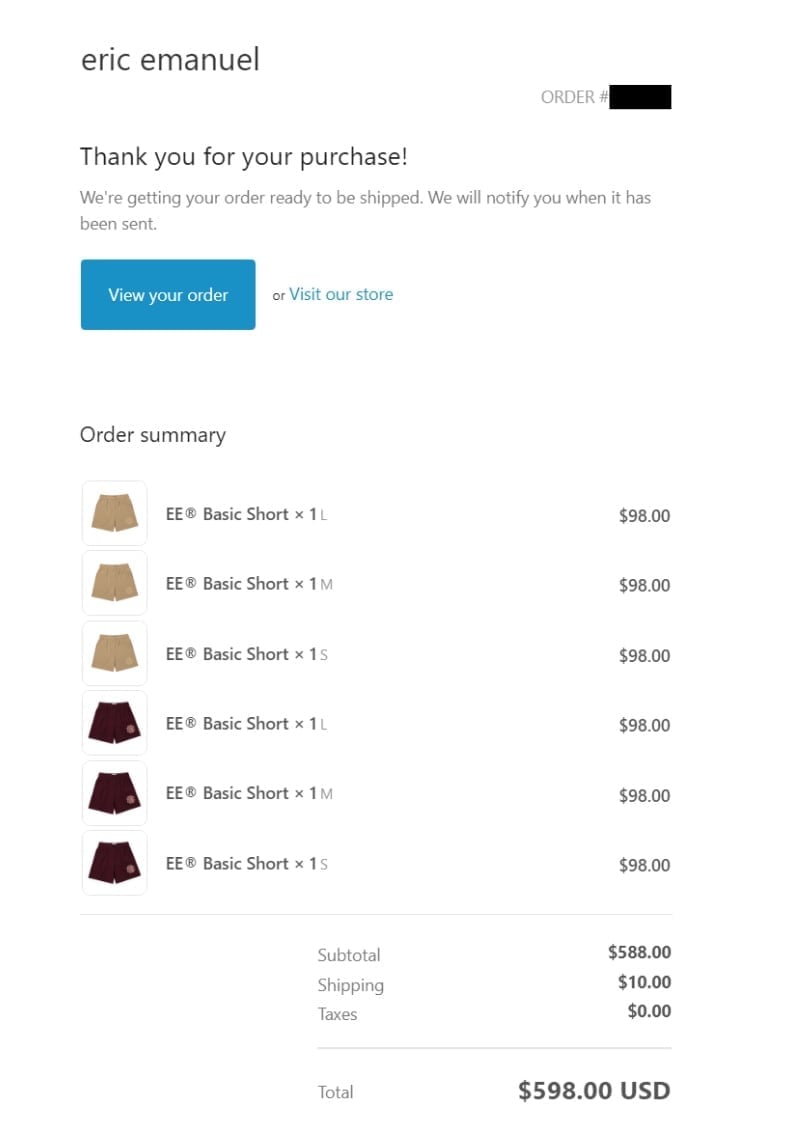The image size is (805, 1132).
Task: Click the $598.00 USD total
Action: (x=594, y=1090)
